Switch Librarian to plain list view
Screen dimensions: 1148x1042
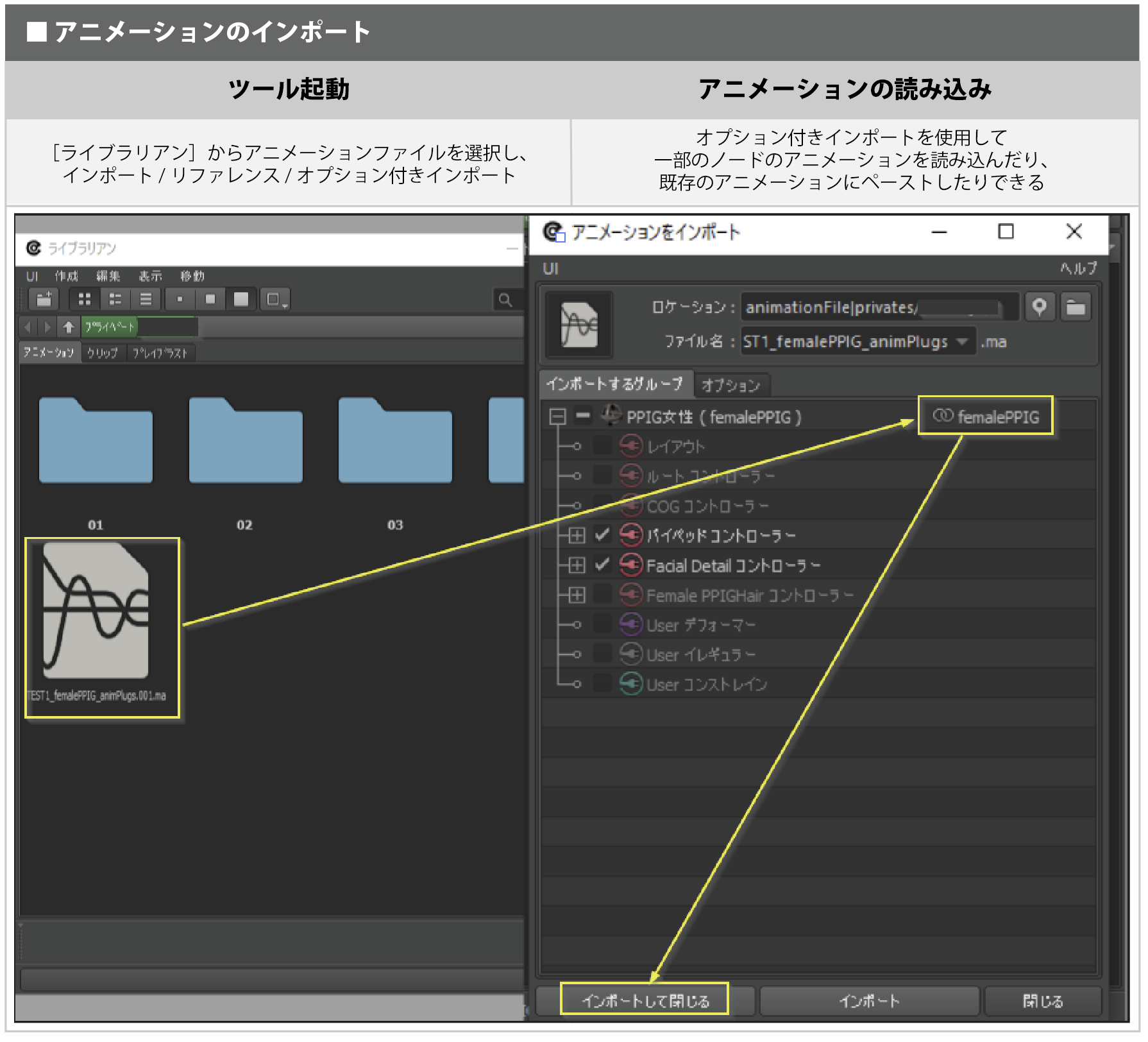[146, 299]
